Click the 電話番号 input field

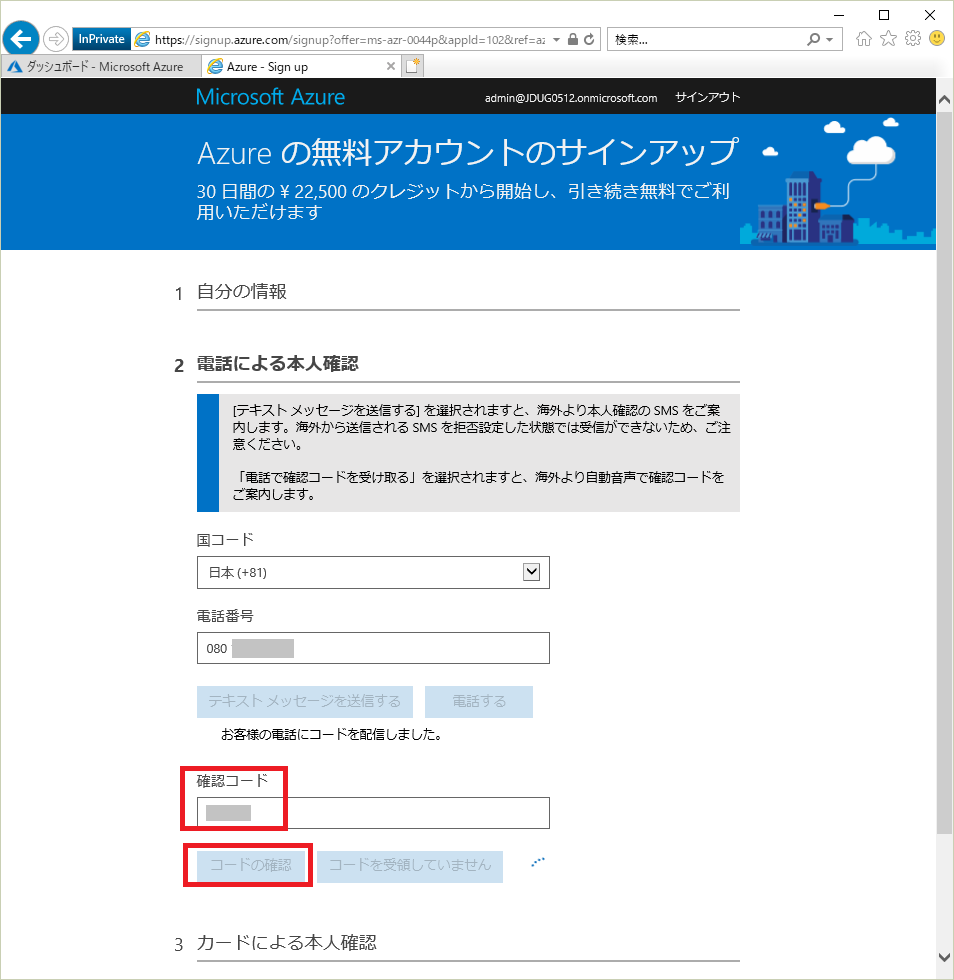[373, 648]
